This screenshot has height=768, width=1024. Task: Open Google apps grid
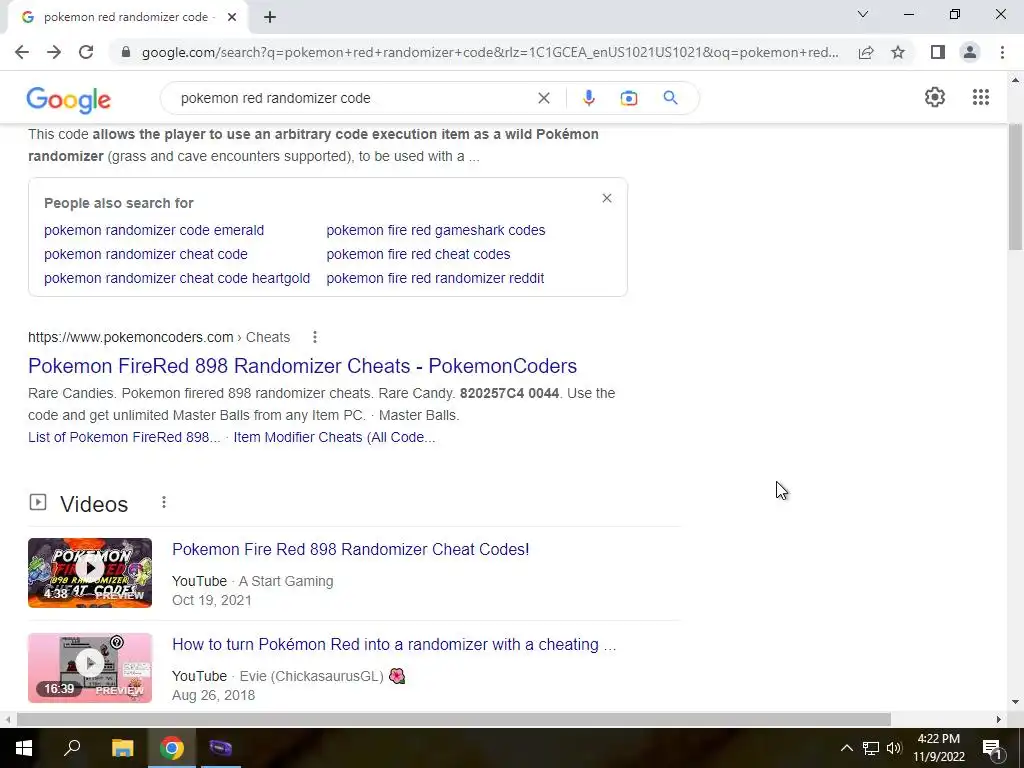tap(980, 97)
